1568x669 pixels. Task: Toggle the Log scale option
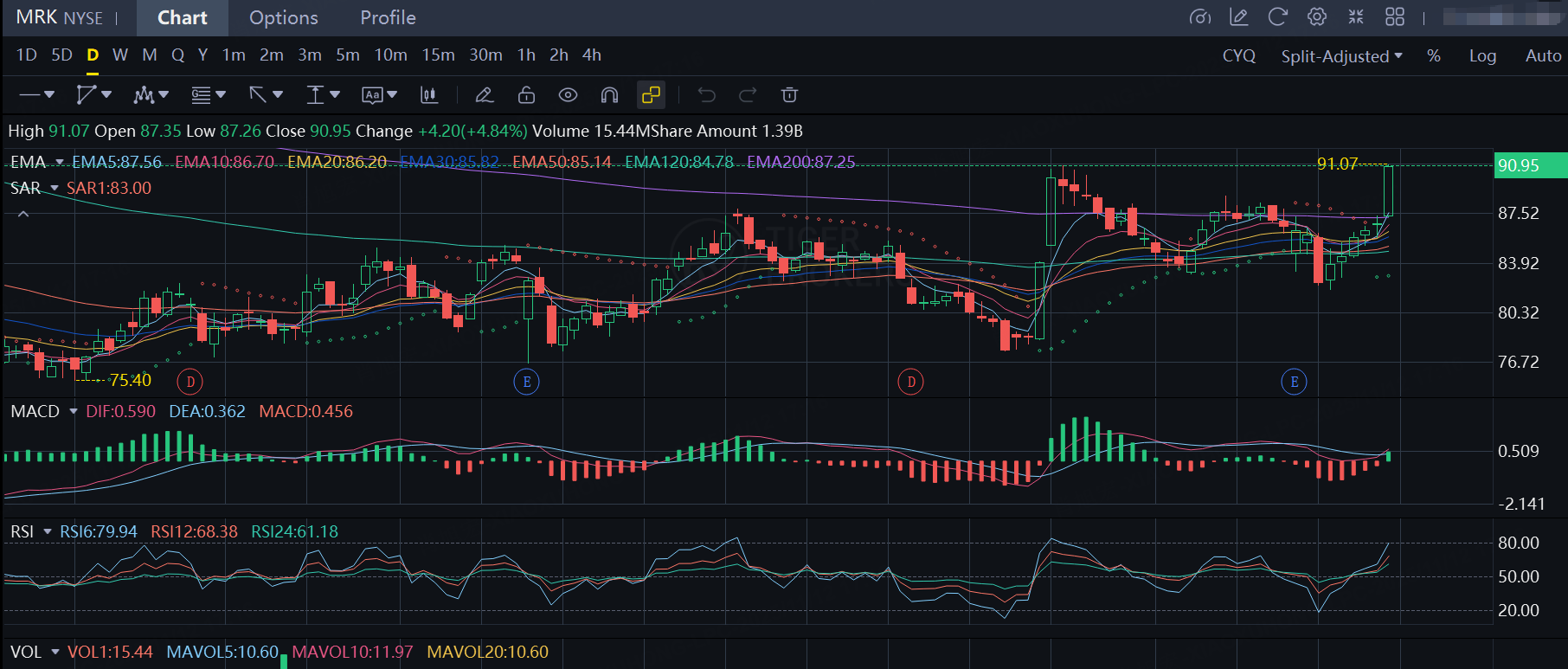(x=1481, y=56)
